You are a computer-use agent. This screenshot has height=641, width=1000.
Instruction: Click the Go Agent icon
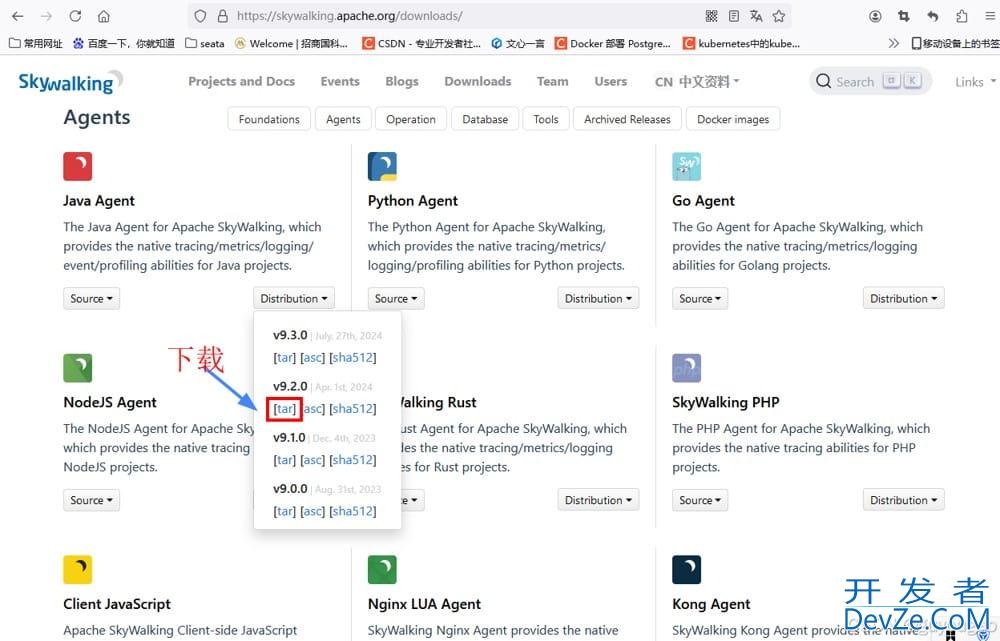686,166
